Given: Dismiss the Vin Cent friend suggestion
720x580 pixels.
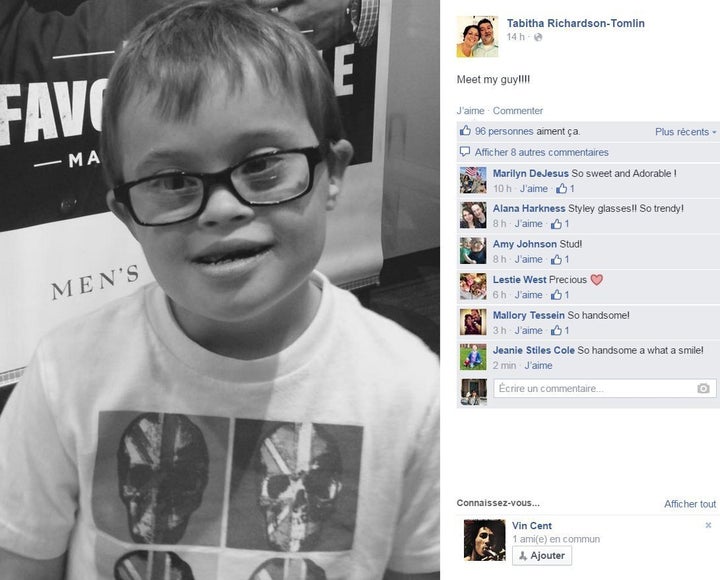Looking at the screenshot, I should [708, 525].
